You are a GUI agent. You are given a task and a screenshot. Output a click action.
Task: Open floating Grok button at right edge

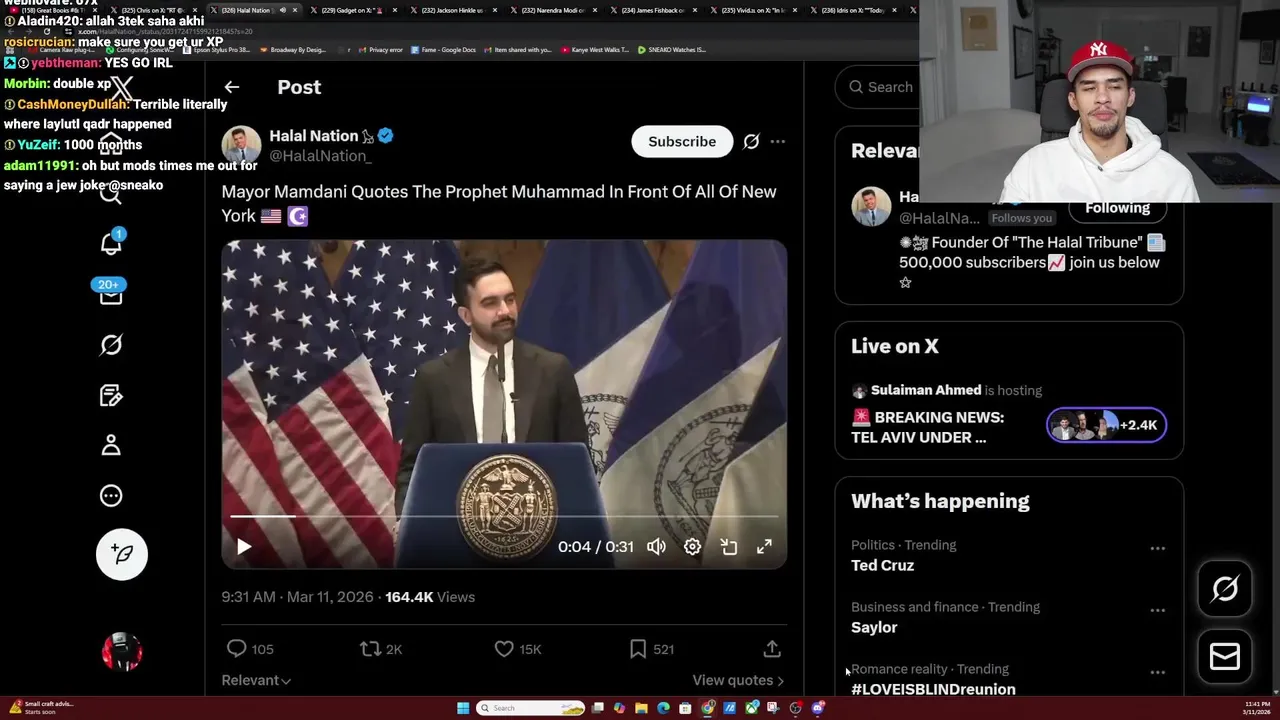(1225, 589)
